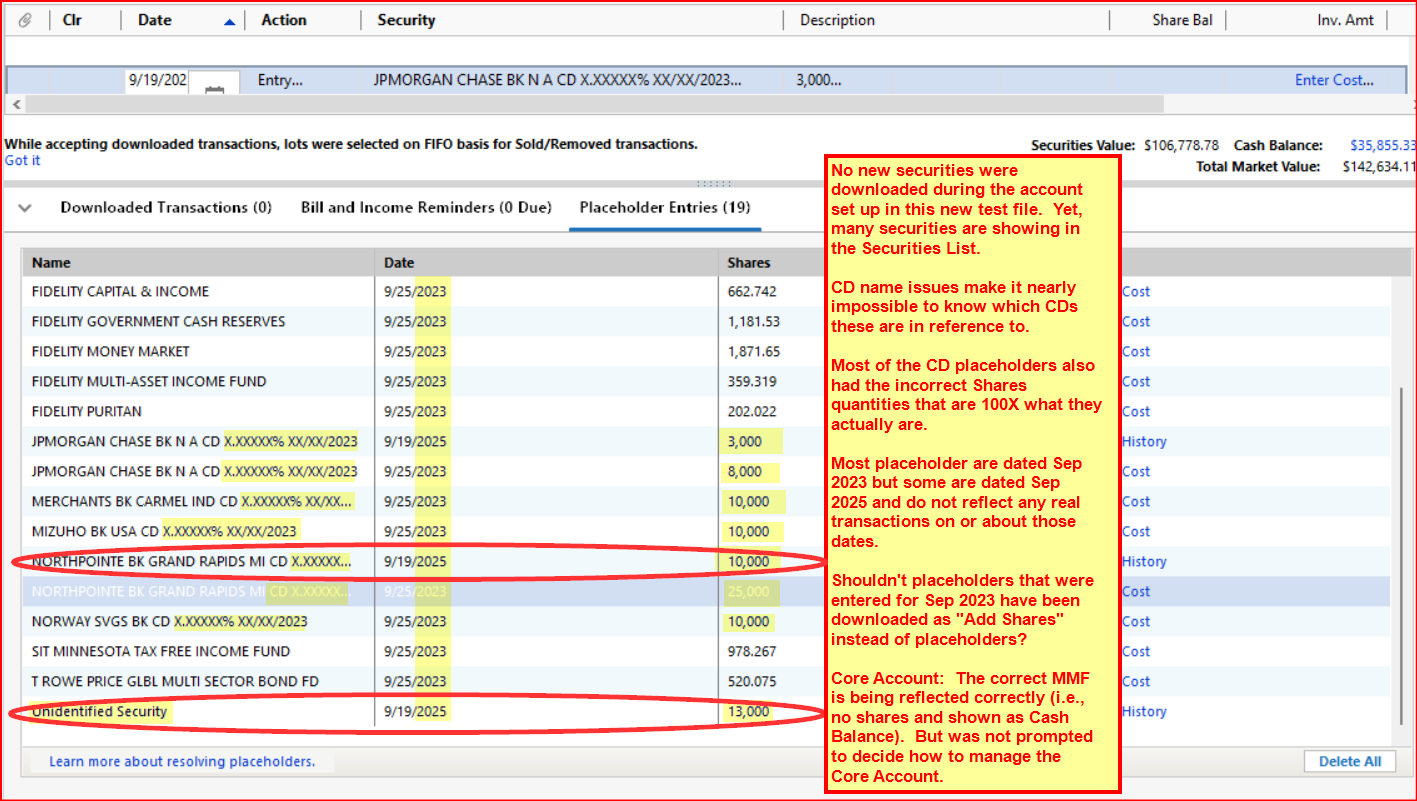Open History link for JPMORGAN 3,000 shares row
This screenshot has height=801, width=1417.
(x=1144, y=442)
